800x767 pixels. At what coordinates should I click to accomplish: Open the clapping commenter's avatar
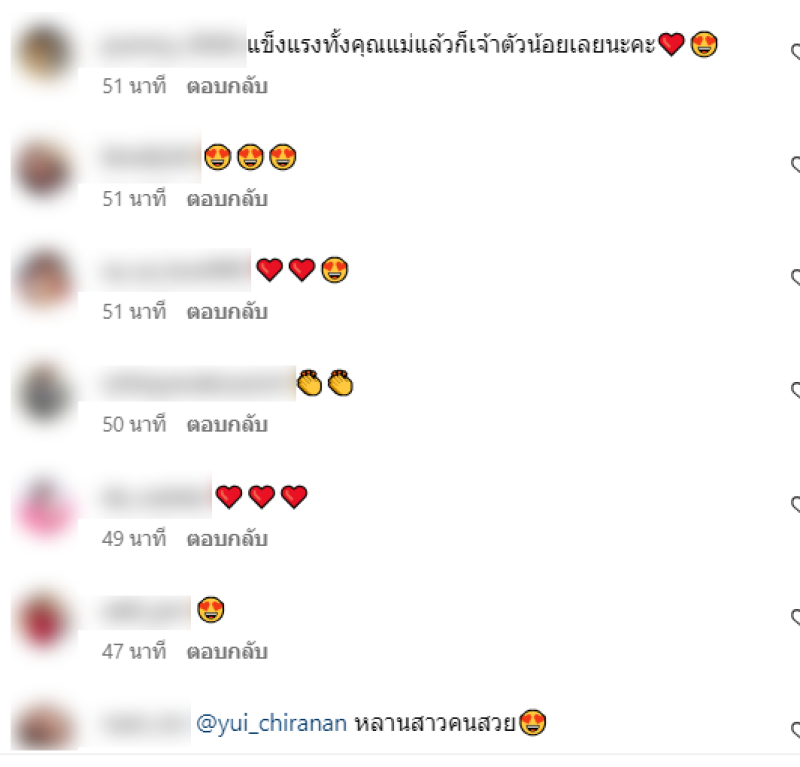[43, 392]
